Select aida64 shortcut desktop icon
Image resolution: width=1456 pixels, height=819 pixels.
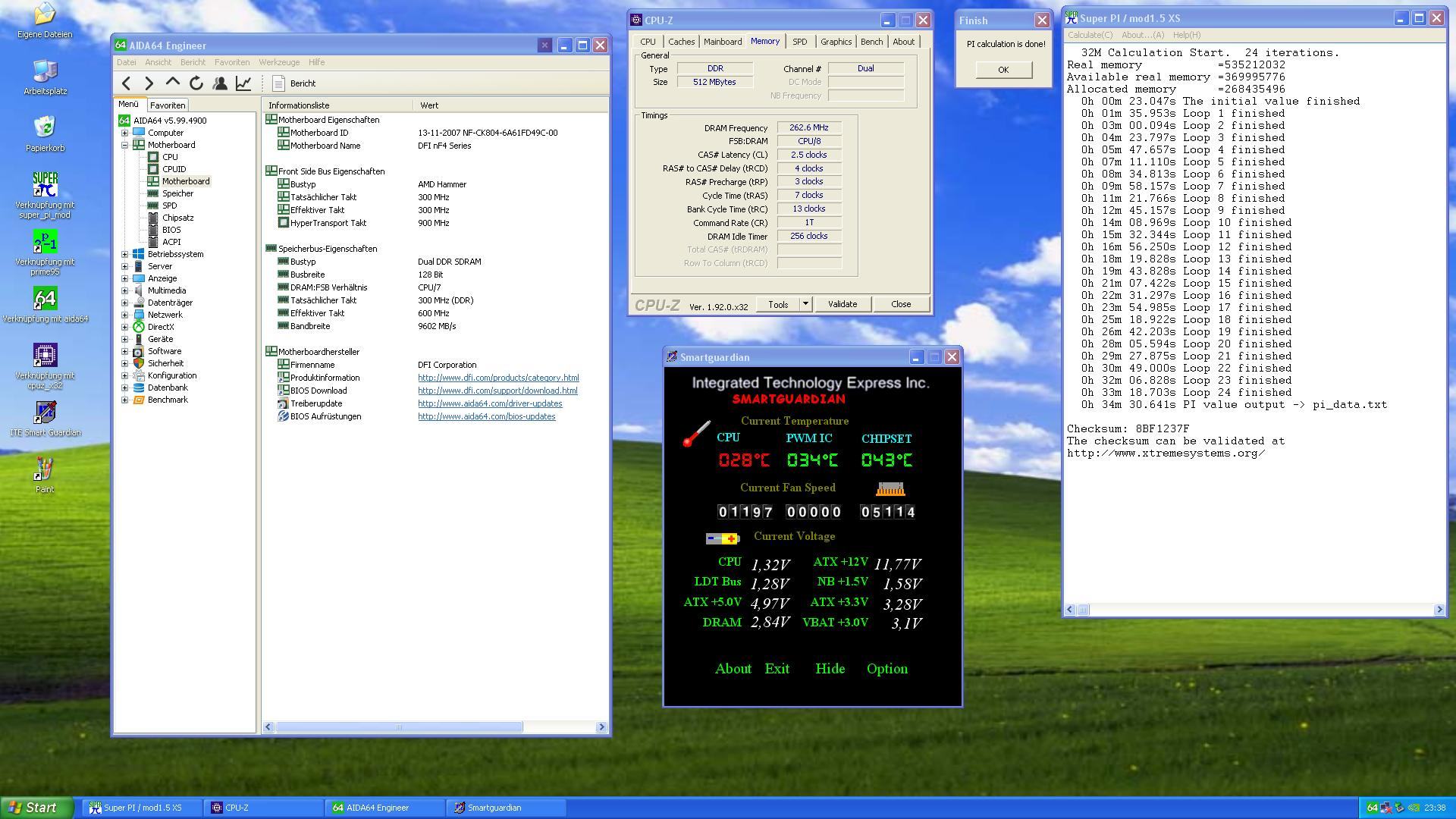pyautogui.click(x=45, y=304)
